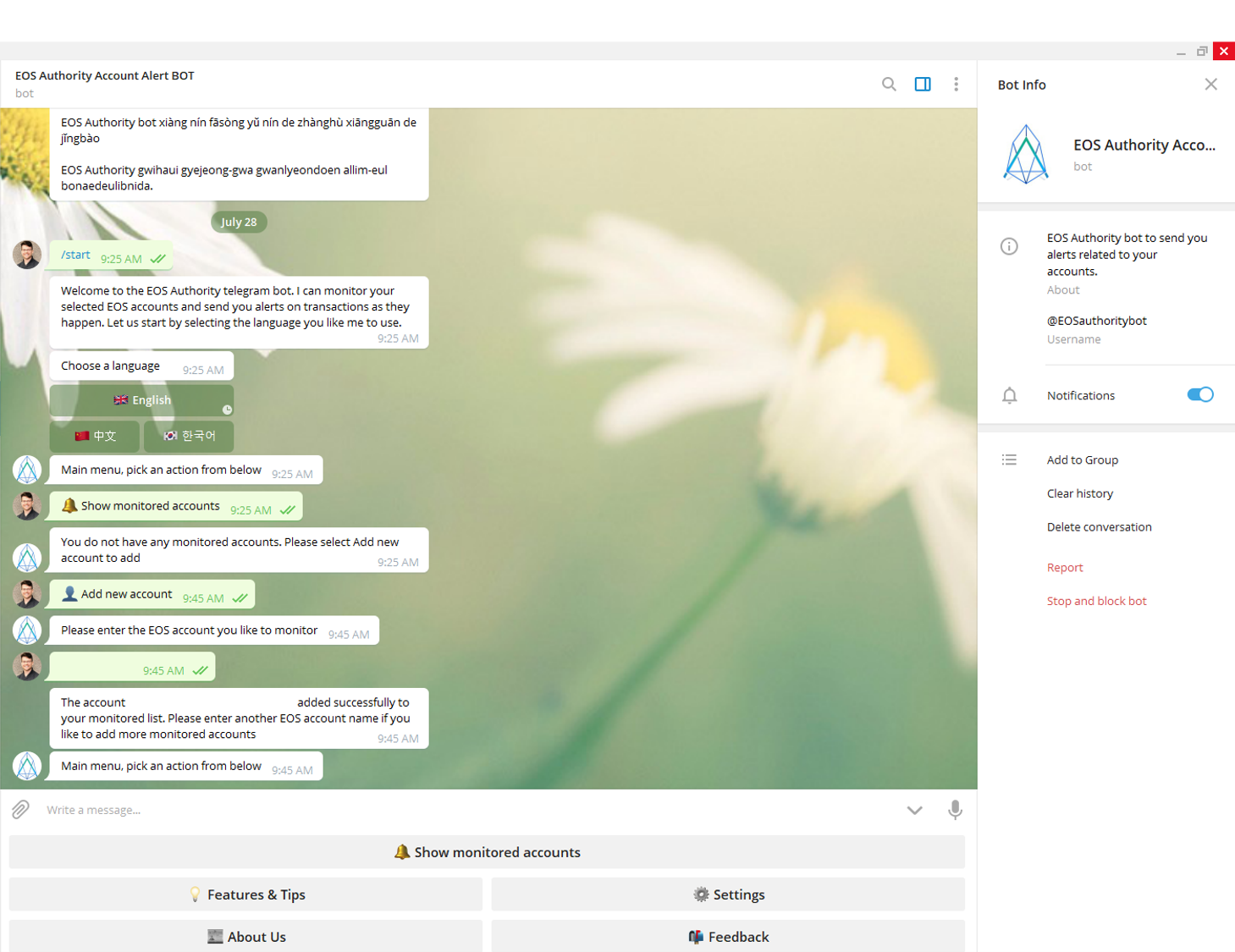Click the info icon beside the About text

(x=1009, y=246)
